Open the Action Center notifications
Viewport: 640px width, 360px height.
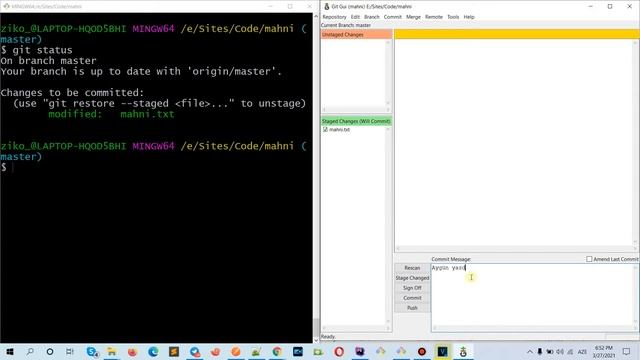tap(627, 351)
